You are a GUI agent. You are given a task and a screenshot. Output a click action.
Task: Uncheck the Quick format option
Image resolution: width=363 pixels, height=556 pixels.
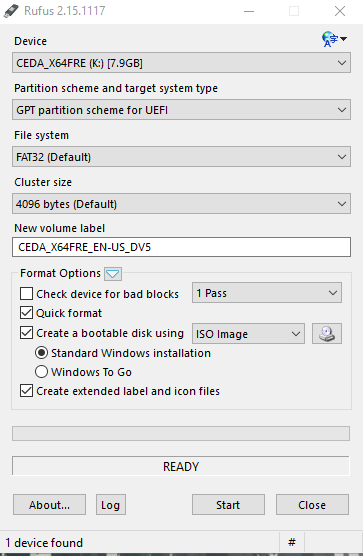[27, 313]
